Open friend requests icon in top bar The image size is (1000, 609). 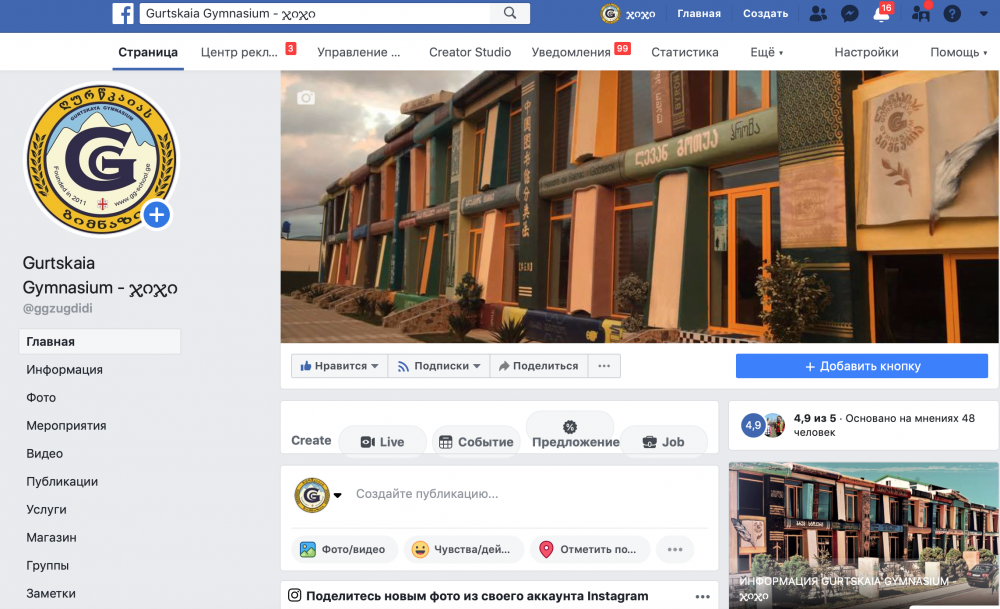point(819,14)
